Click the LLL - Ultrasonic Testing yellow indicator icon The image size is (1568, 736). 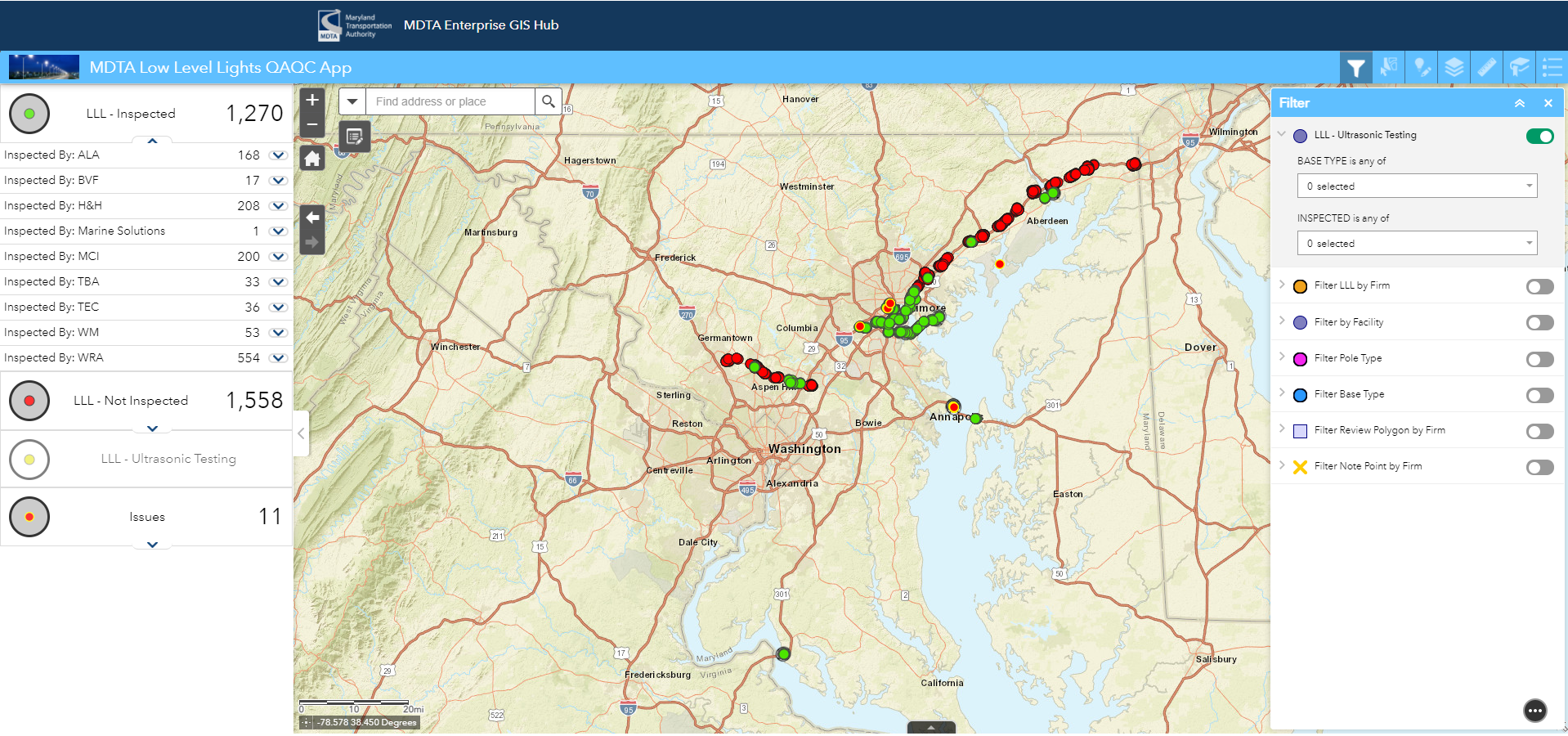(x=29, y=459)
